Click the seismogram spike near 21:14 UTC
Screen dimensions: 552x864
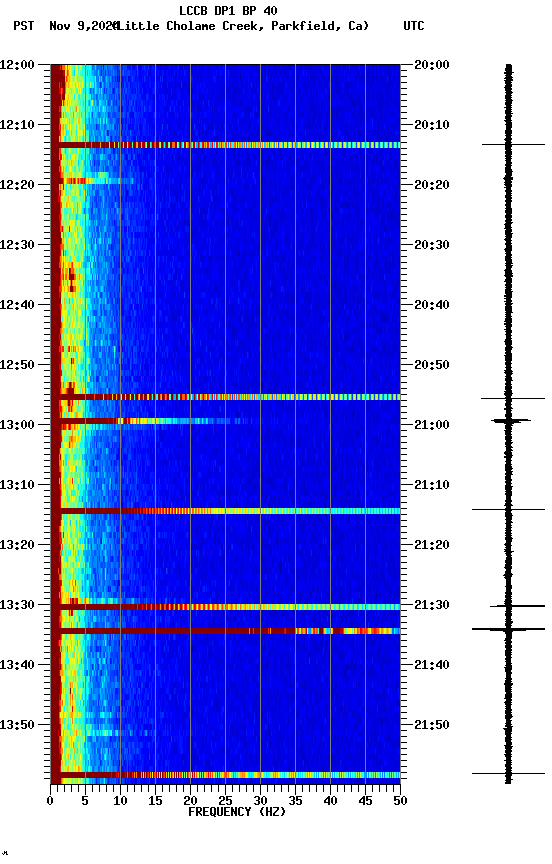[508, 510]
